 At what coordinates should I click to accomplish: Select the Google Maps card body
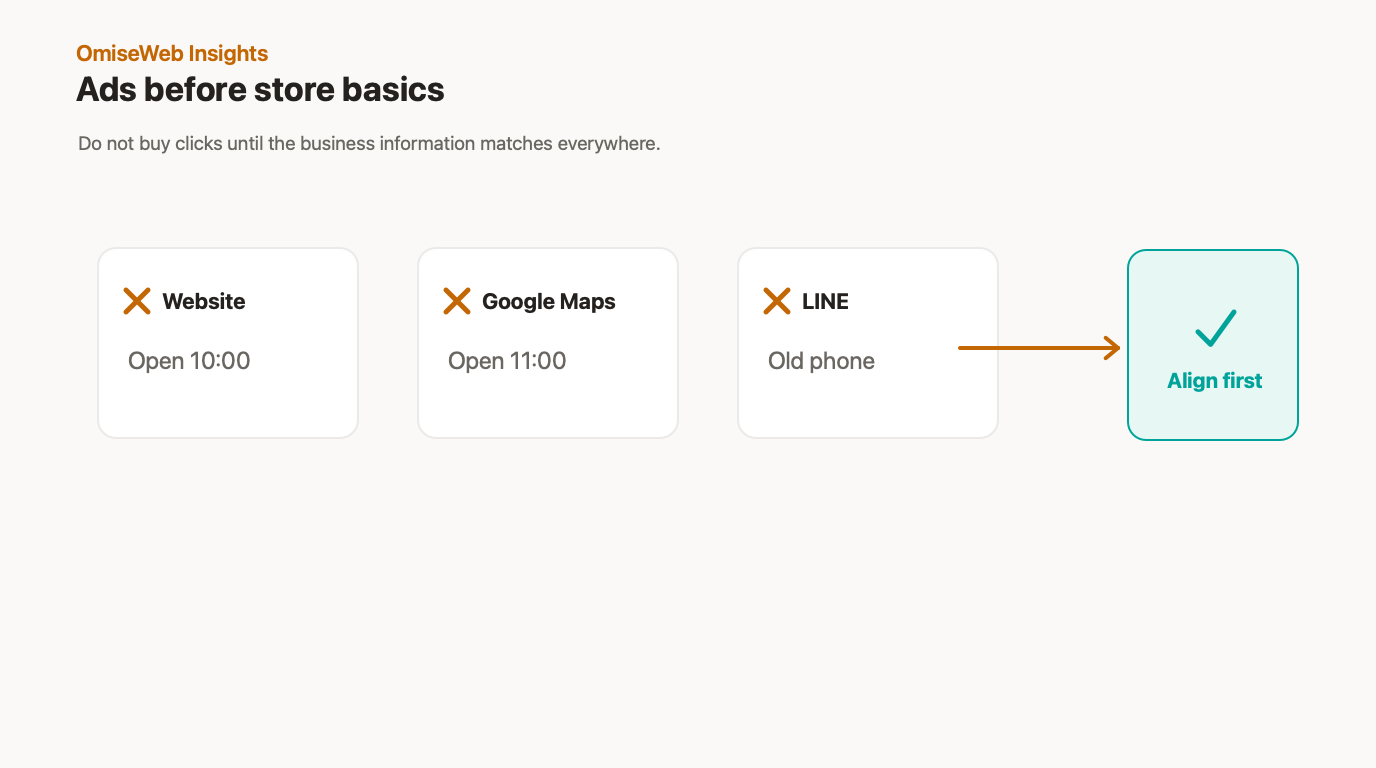click(548, 343)
